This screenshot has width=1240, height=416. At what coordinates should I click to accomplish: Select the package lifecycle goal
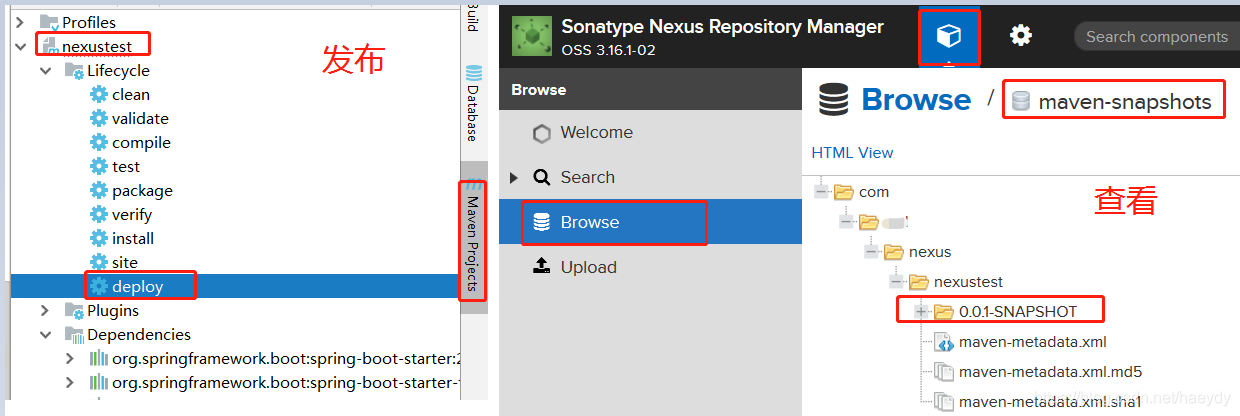[142, 190]
